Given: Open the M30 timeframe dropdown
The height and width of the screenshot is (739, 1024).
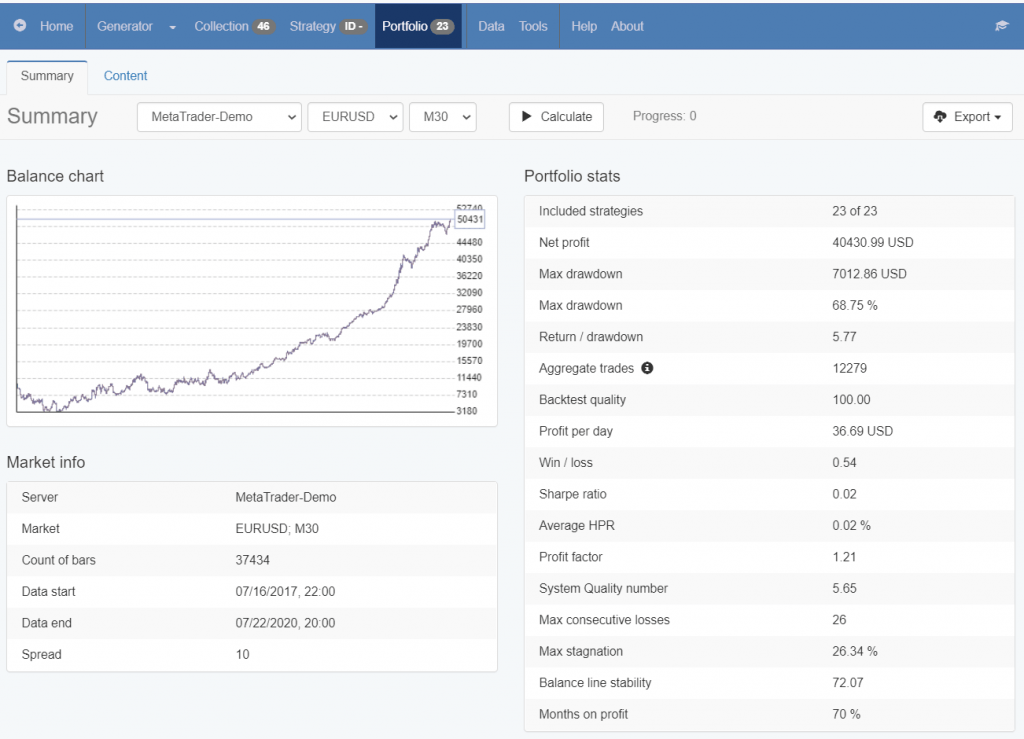Looking at the screenshot, I should click(442, 117).
